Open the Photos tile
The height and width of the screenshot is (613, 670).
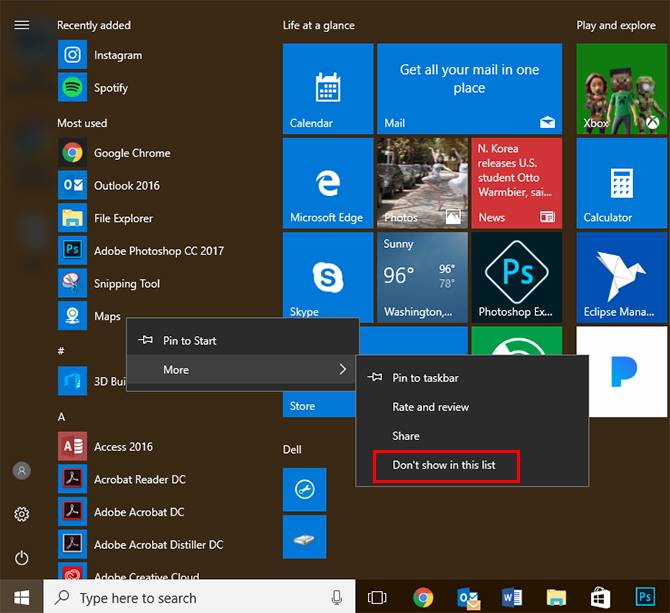pyautogui.click(x=422, y=183)
